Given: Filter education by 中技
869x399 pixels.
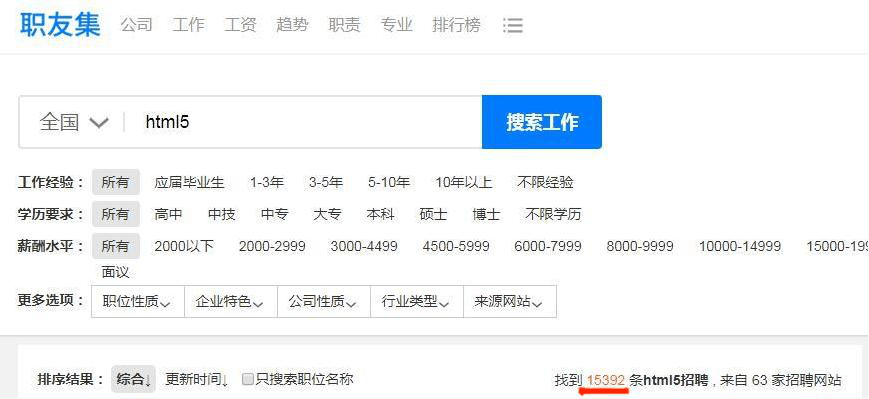Looking at the screenshot, I should tap(222, 214).
